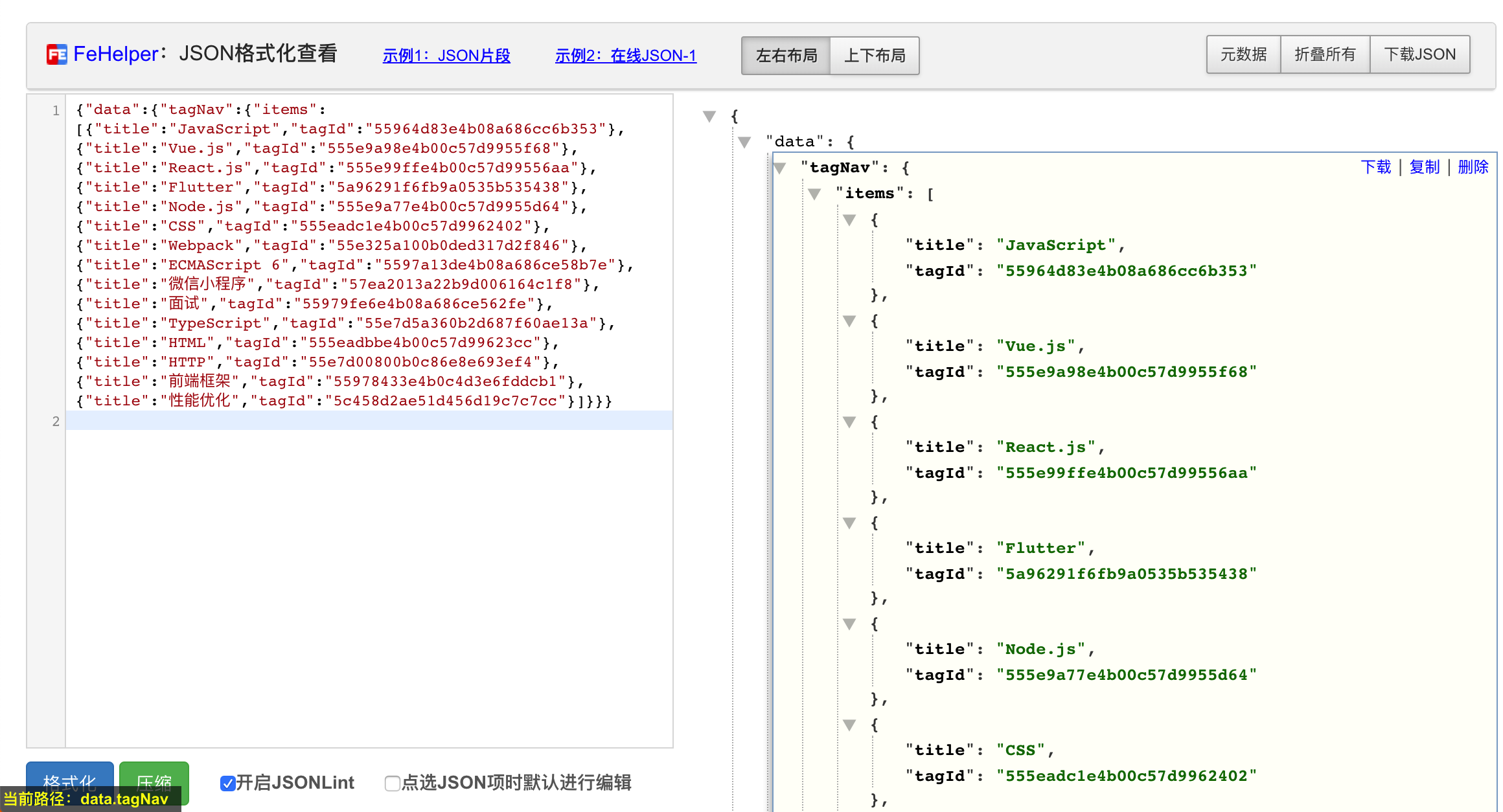The width and height of the screenshot is (1503, 812).
Task: Click the "data" key in tree
Action: click(794, 142)
